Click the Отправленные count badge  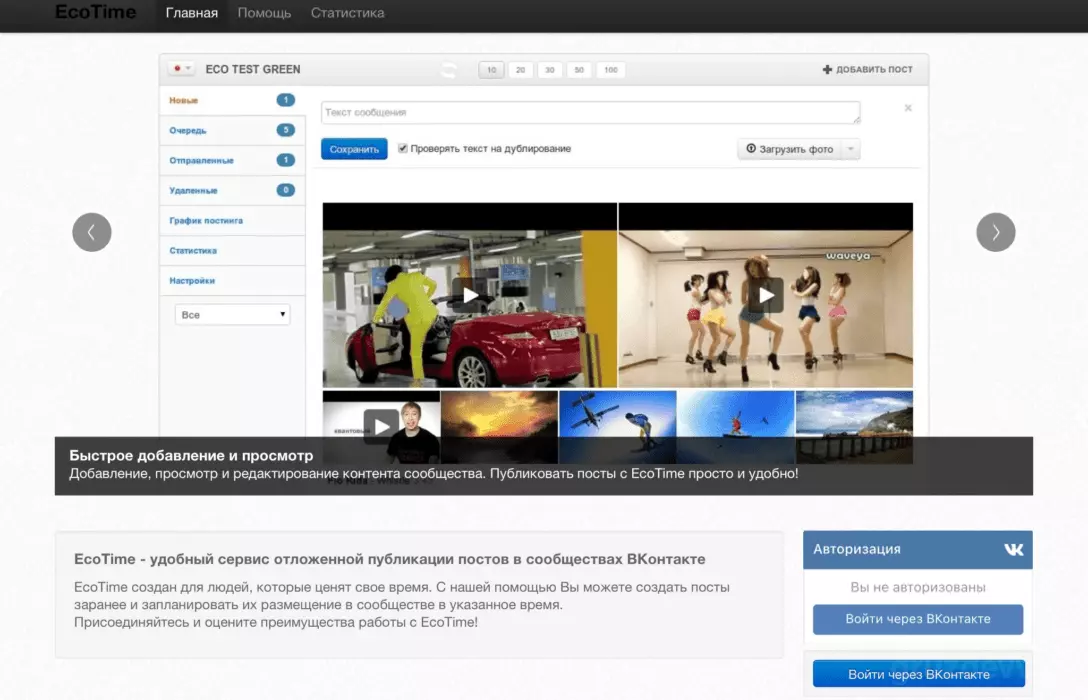point(285,160)
